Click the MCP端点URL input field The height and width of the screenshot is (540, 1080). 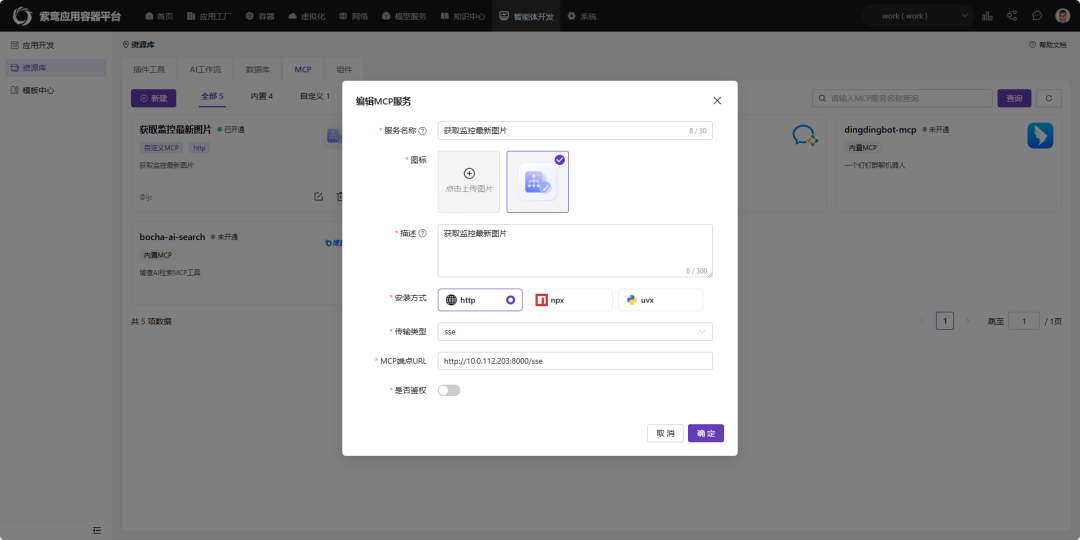pyautogui.click(x=575, y=361)
